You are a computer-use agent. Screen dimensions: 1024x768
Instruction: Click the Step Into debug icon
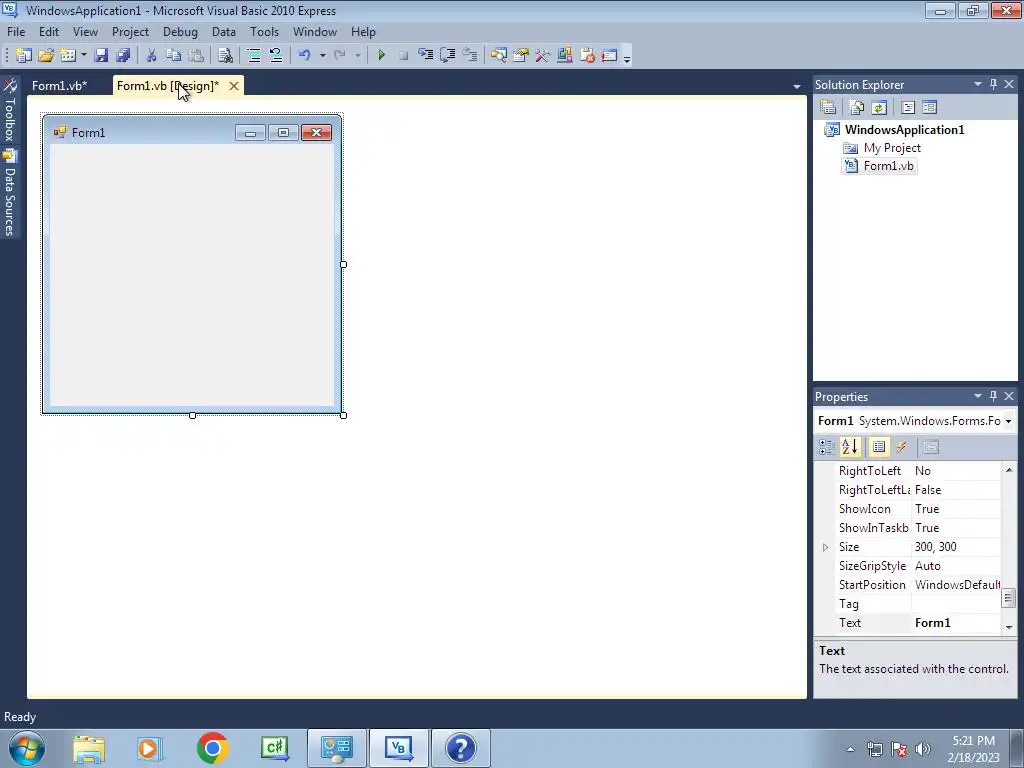(x=426, y=56)
